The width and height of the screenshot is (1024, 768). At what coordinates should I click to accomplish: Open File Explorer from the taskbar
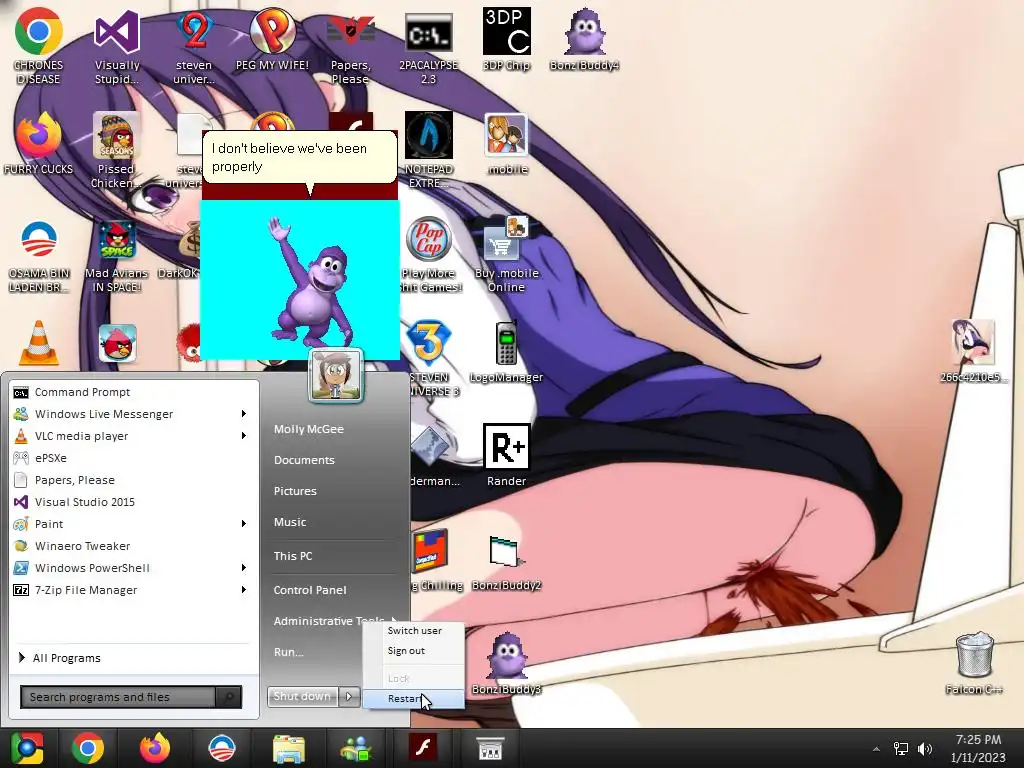click(289, 748)
